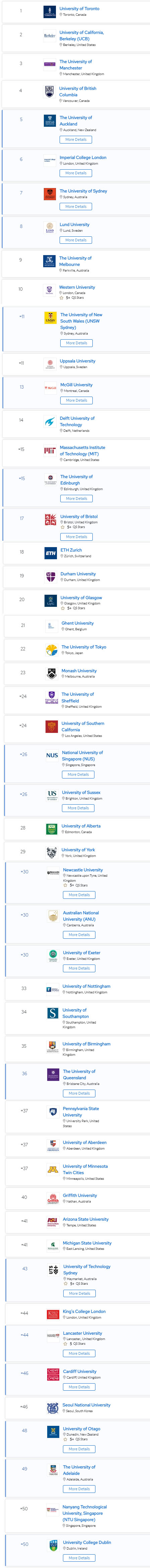Image resolution: width=150 pixels, height=1568 pixels.
Task: Click the MIT logo
Action: [50, 451]
